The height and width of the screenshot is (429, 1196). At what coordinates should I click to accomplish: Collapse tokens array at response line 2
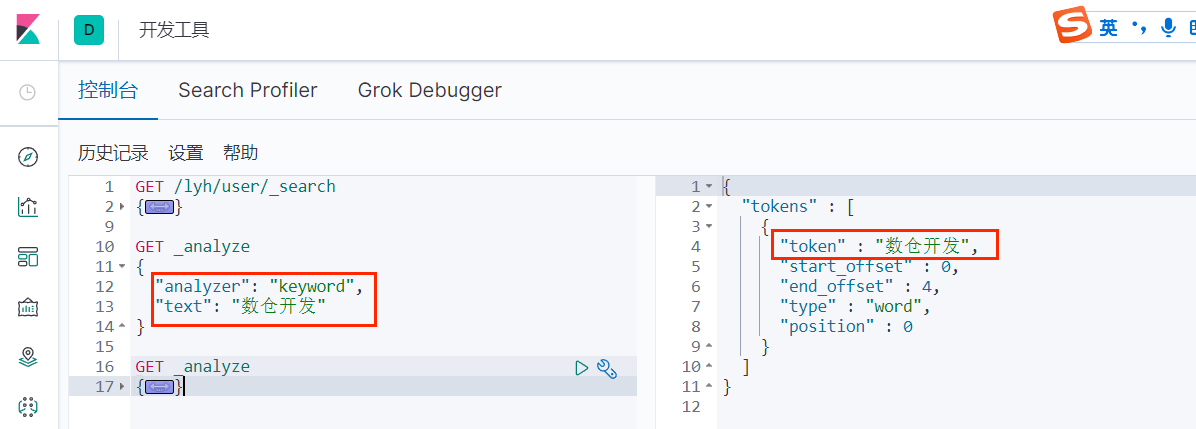click(x=709, y=207)
